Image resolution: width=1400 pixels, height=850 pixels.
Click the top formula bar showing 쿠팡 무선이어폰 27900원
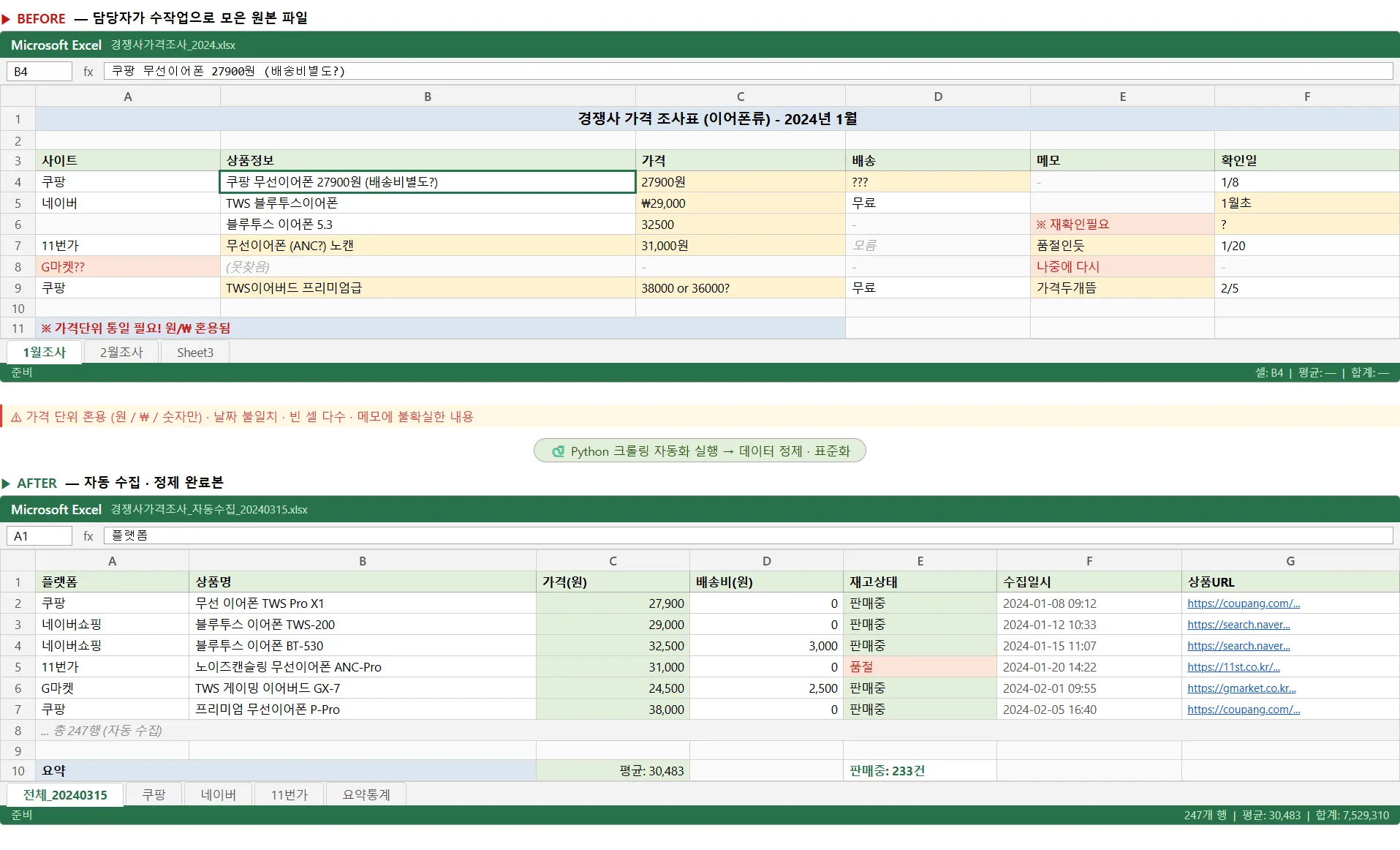tap(748, 71)
